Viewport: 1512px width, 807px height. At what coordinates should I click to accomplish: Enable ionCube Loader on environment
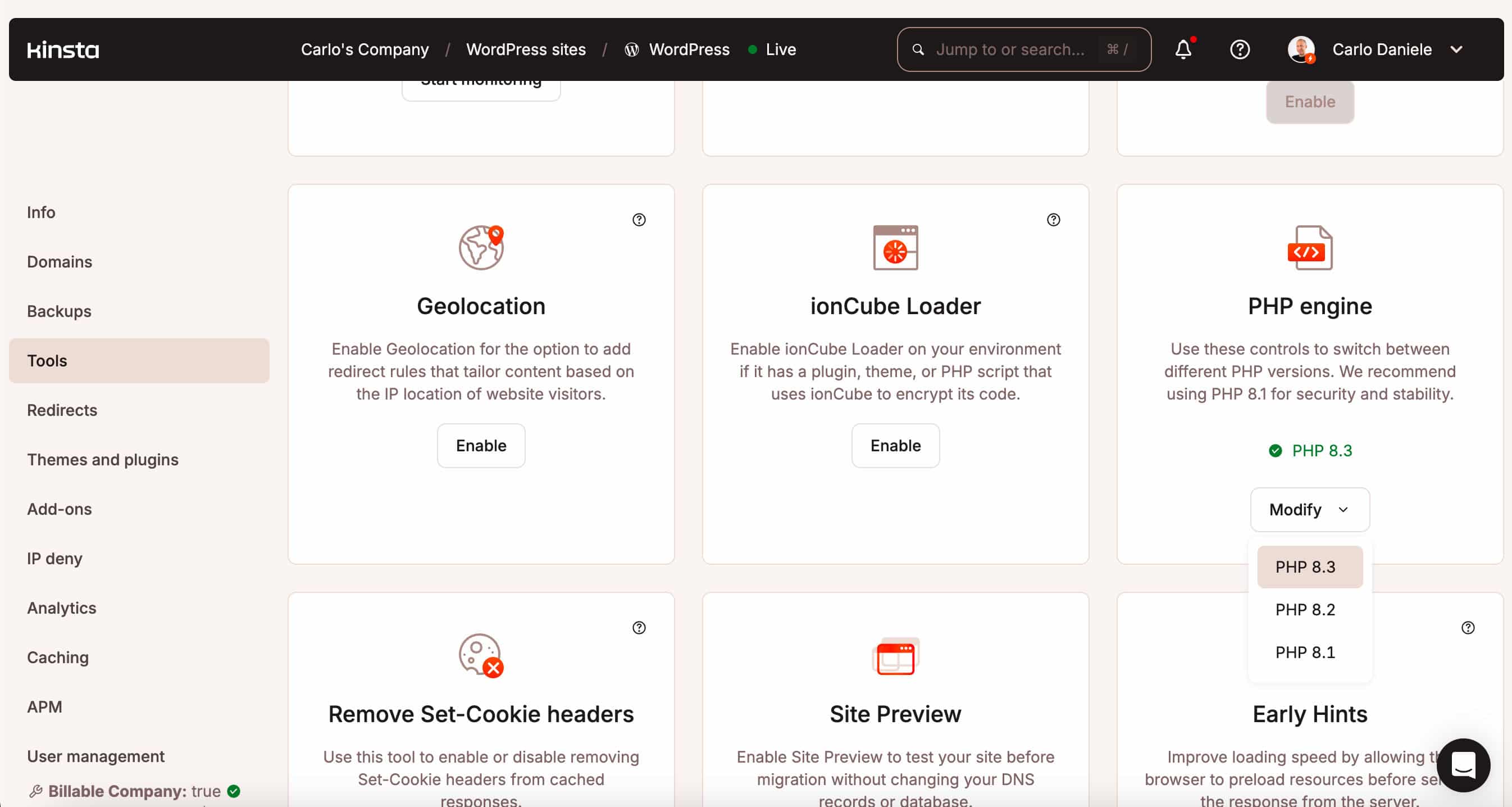[895, 445]
